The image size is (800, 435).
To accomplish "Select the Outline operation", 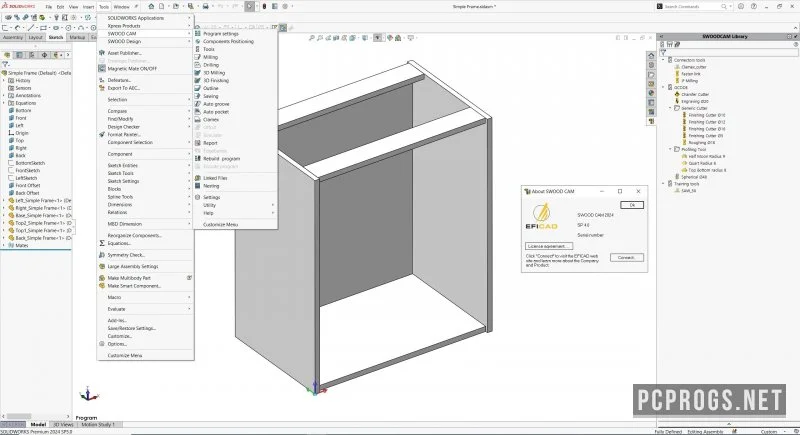I will (x=211, y=88).
